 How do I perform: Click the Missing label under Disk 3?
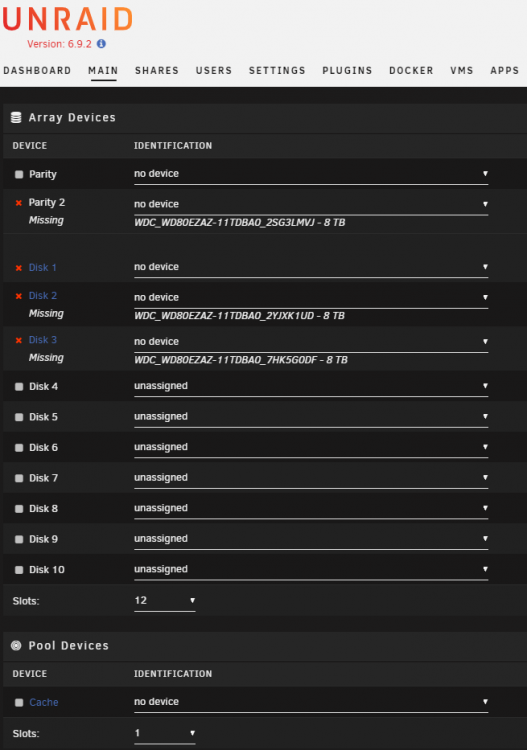coord(46,358)
